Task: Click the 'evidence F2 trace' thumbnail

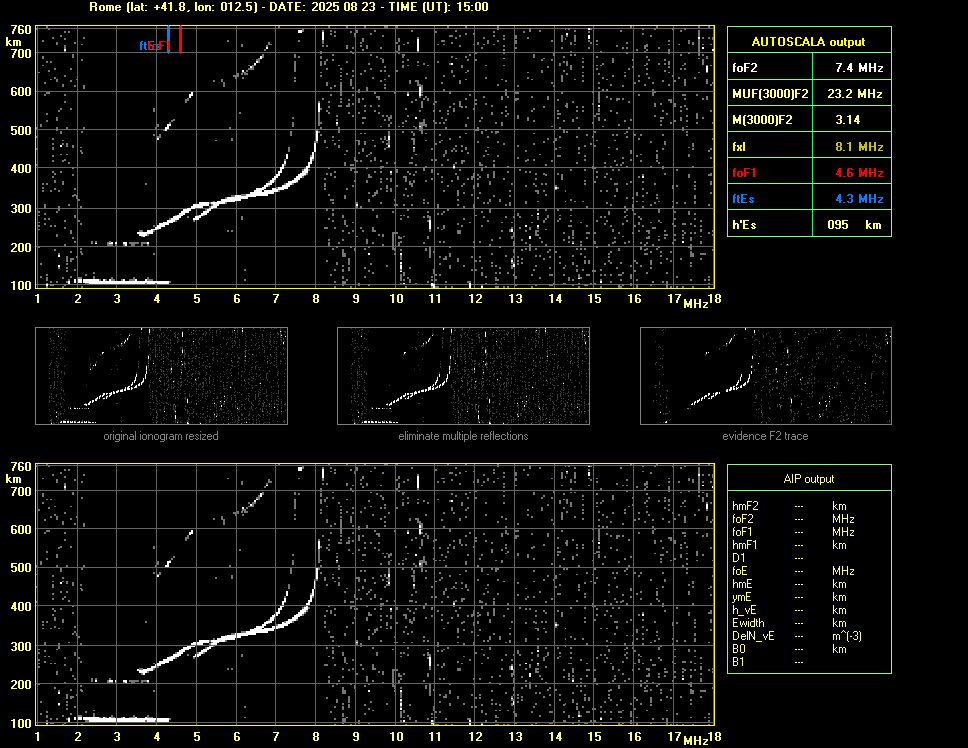Action: [766, 376]
